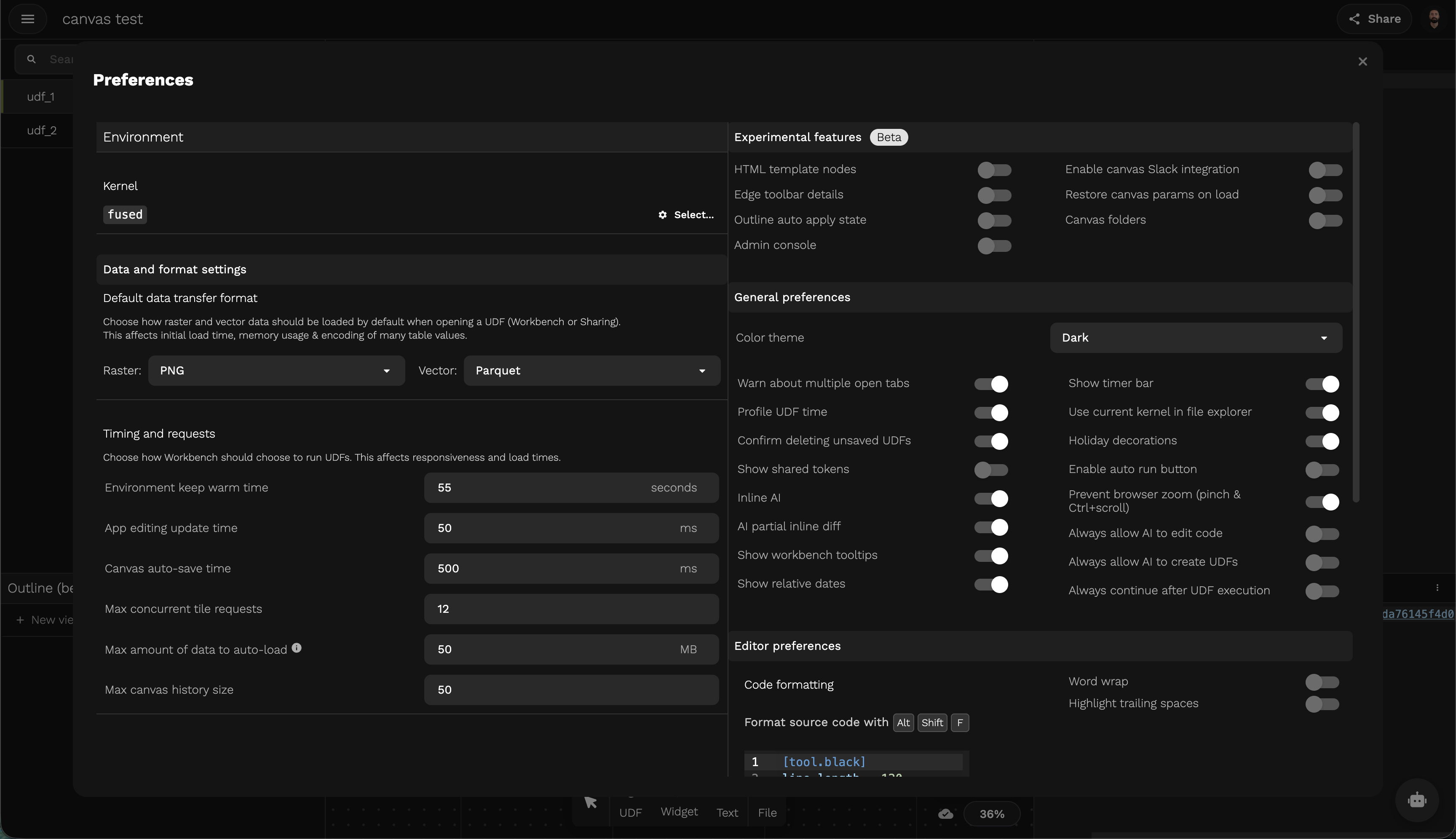
Task: Click the user avatar icon
Action: [1434, 19]
